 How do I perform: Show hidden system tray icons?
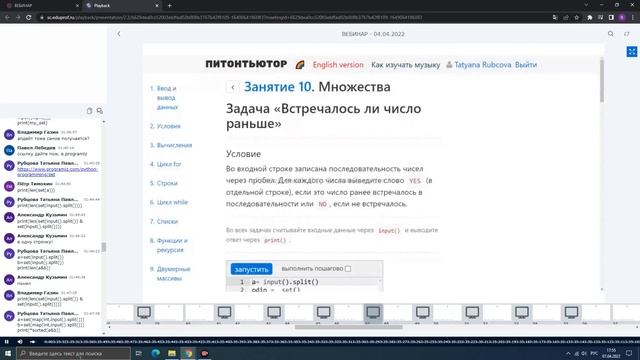coord(568,353)
